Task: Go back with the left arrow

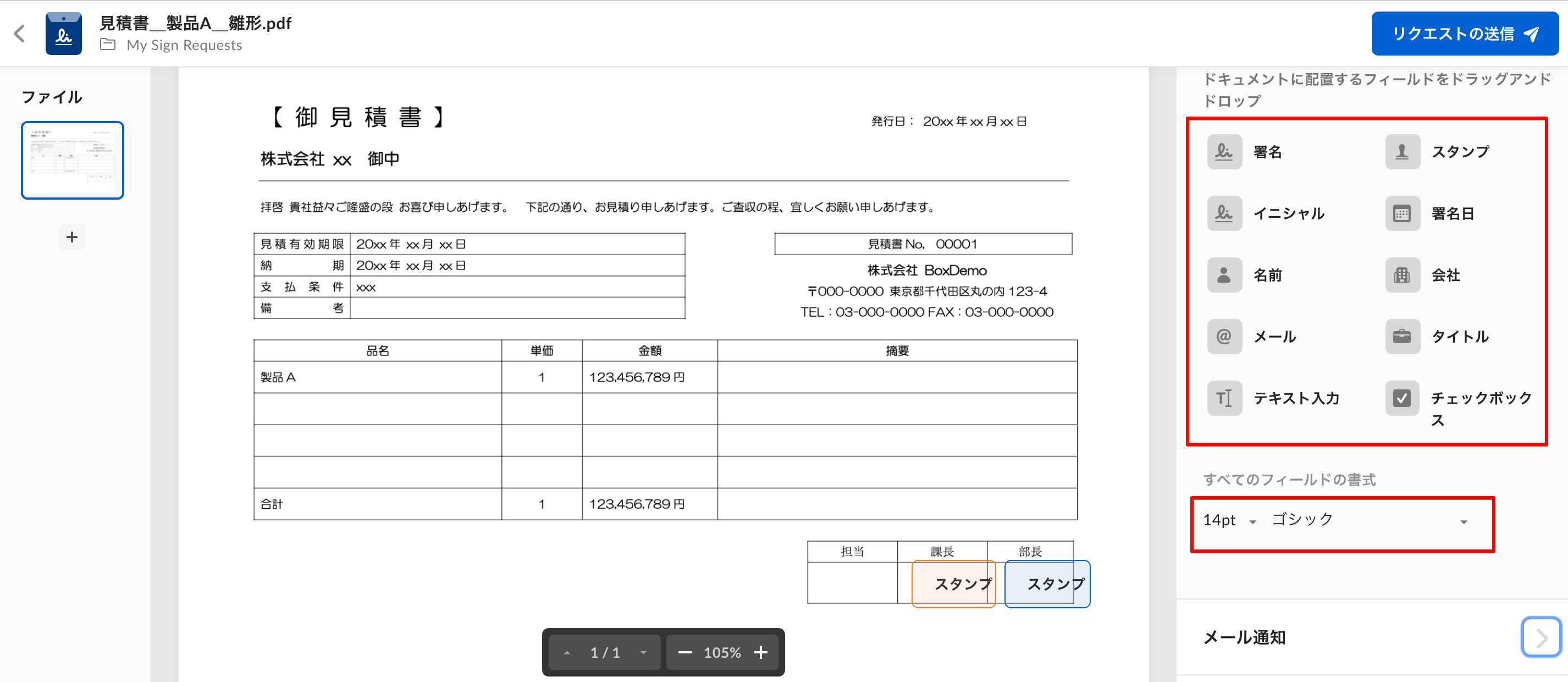Action: [x=19, y=34]
